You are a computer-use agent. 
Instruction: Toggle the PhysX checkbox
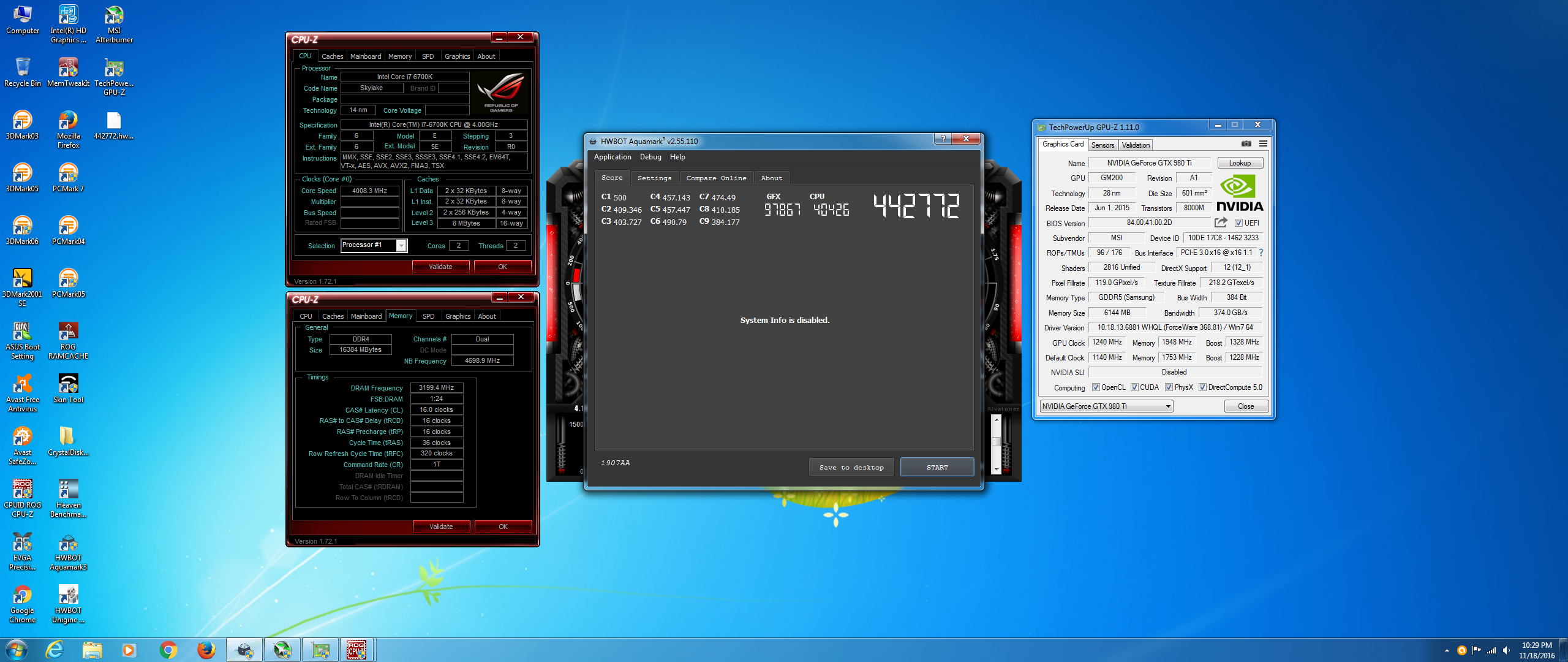coord(1169,387)
